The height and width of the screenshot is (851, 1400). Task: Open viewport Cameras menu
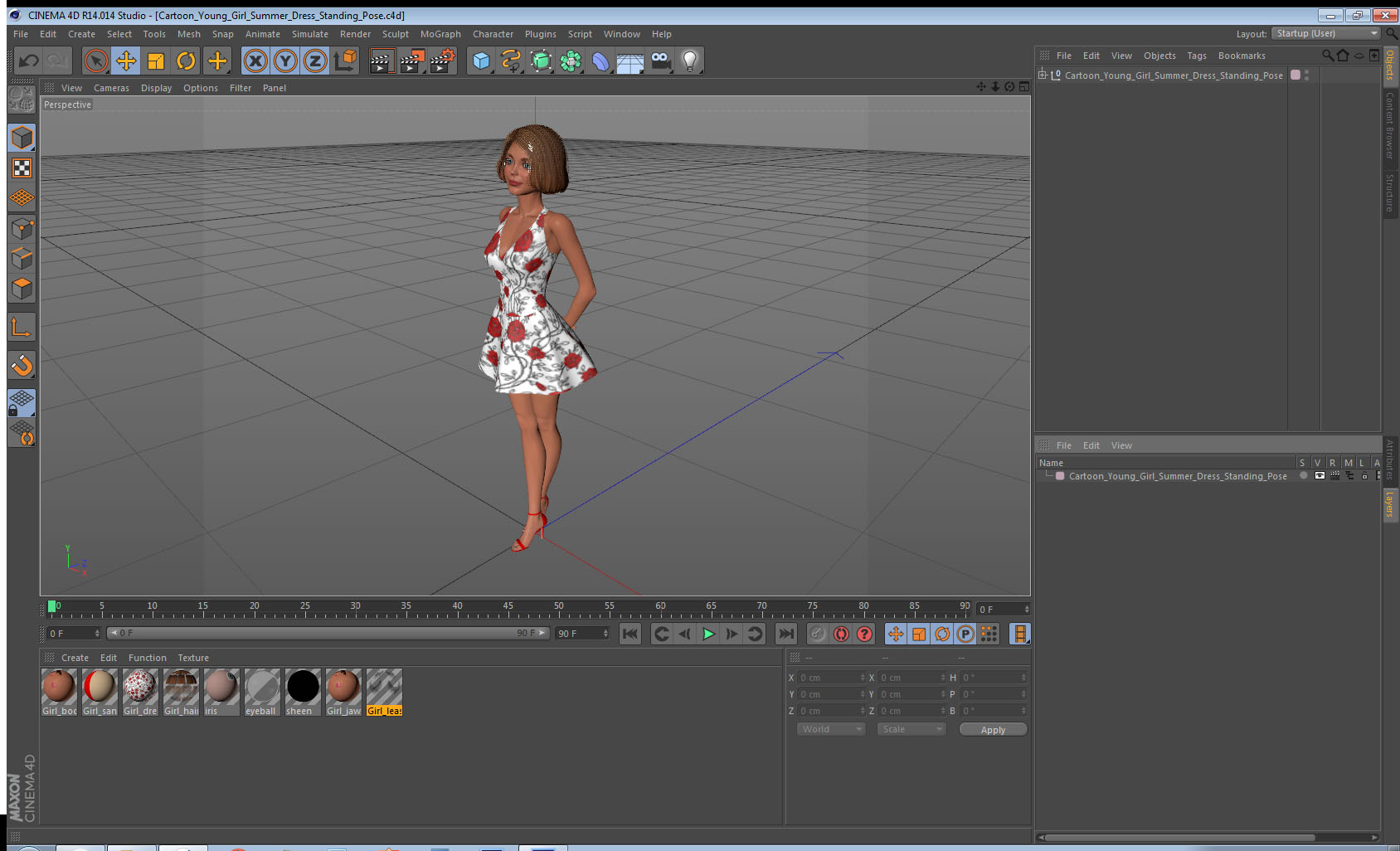coord(111,88)
